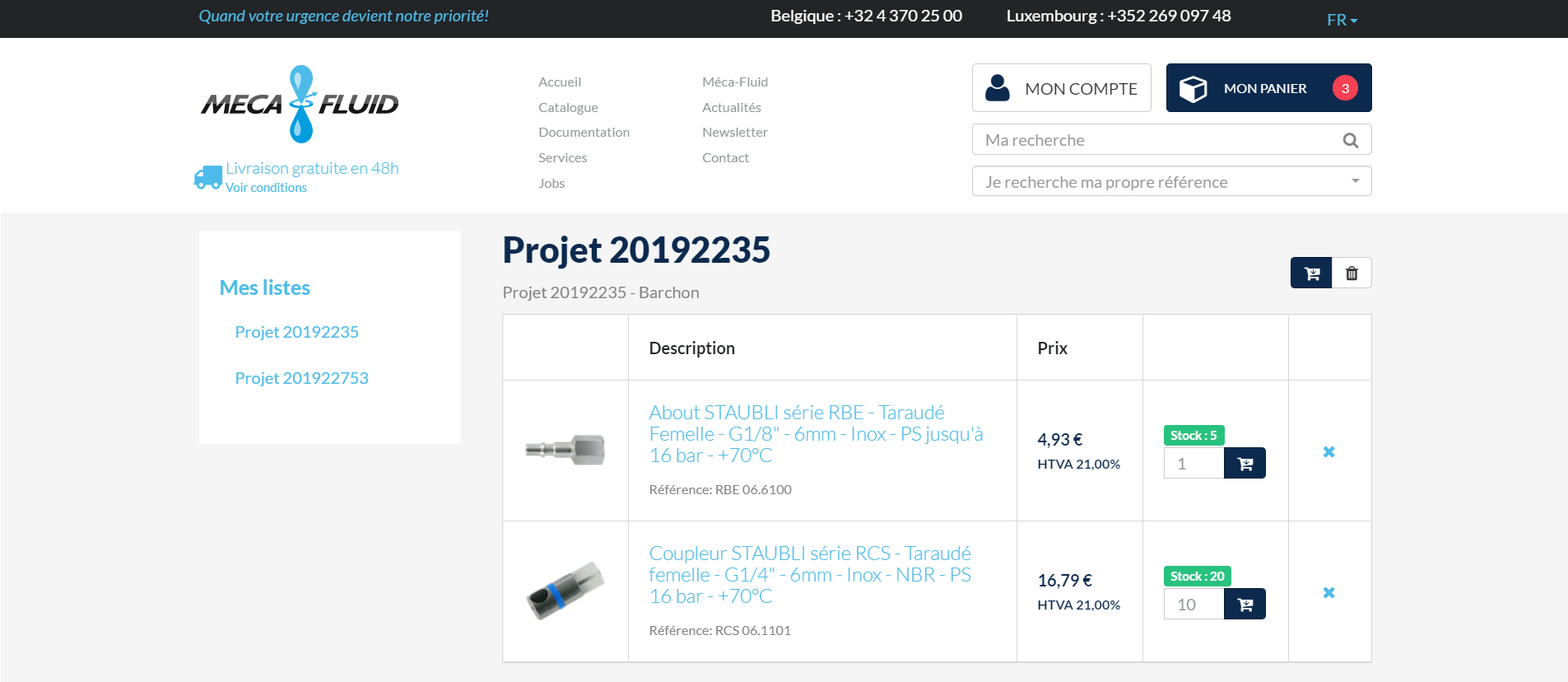Open Méca-Fluid menu item
The height and width of the screenshot is (682, 1568).
click(735, 82)
